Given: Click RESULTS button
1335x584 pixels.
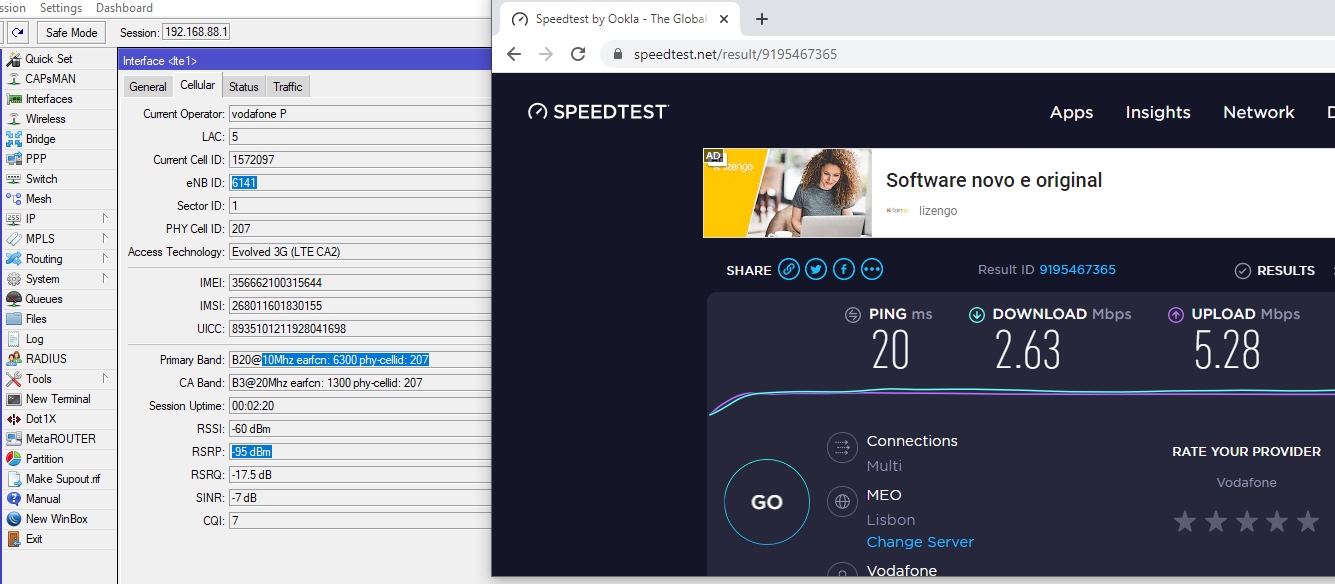Looking at the screenshot, I should [x=1275, y=271].
